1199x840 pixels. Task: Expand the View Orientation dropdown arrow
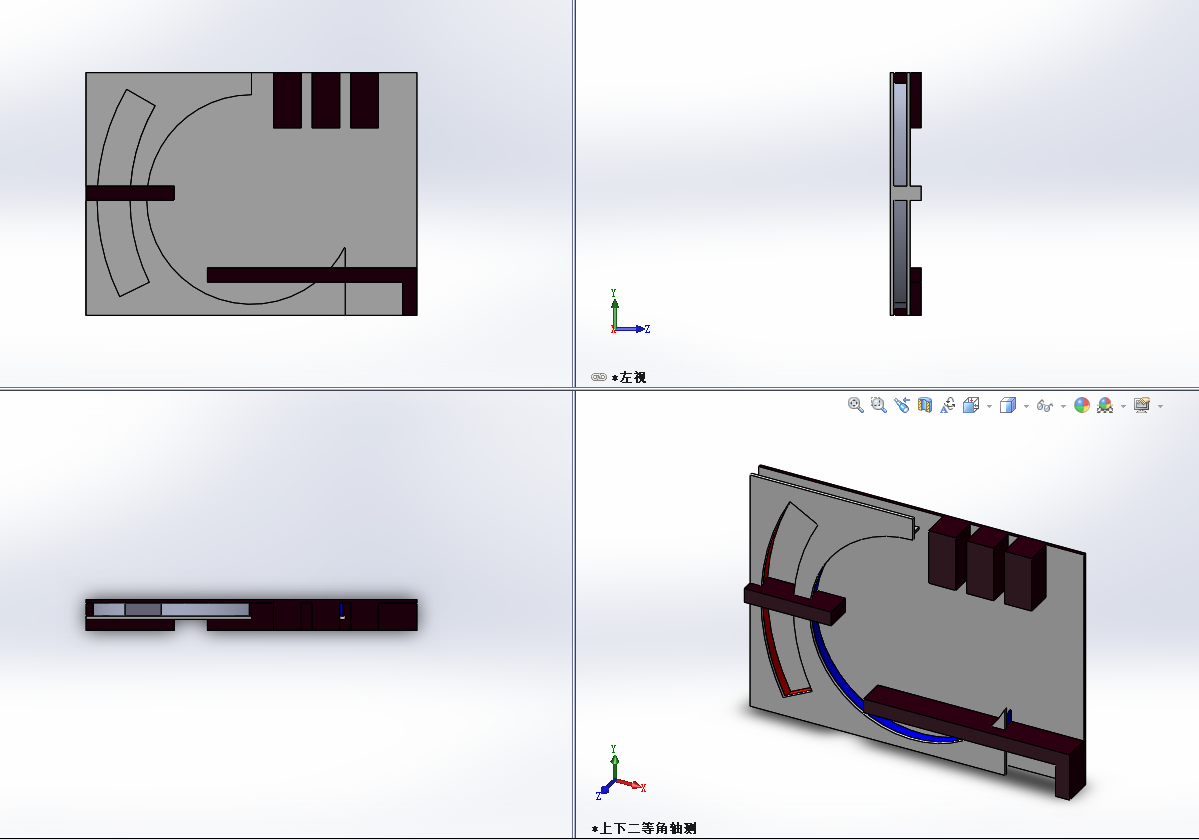pyautogui.click(x=989, y=406)
